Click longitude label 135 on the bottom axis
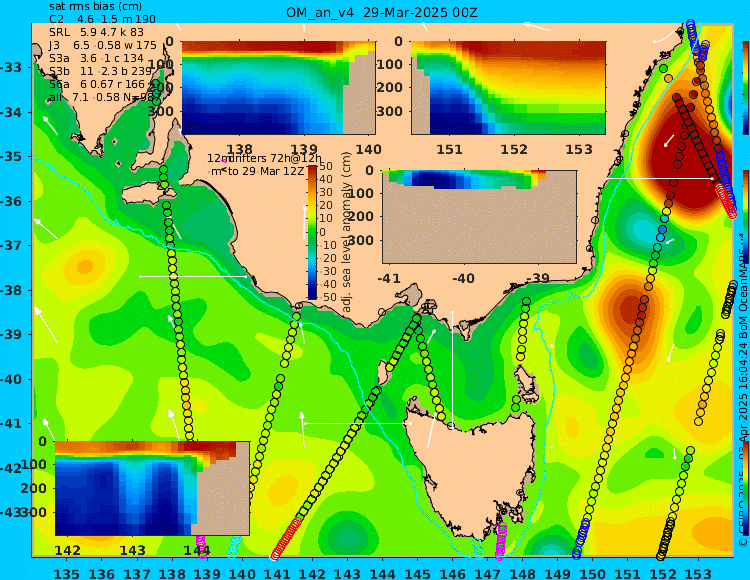 tap(66, 573)
